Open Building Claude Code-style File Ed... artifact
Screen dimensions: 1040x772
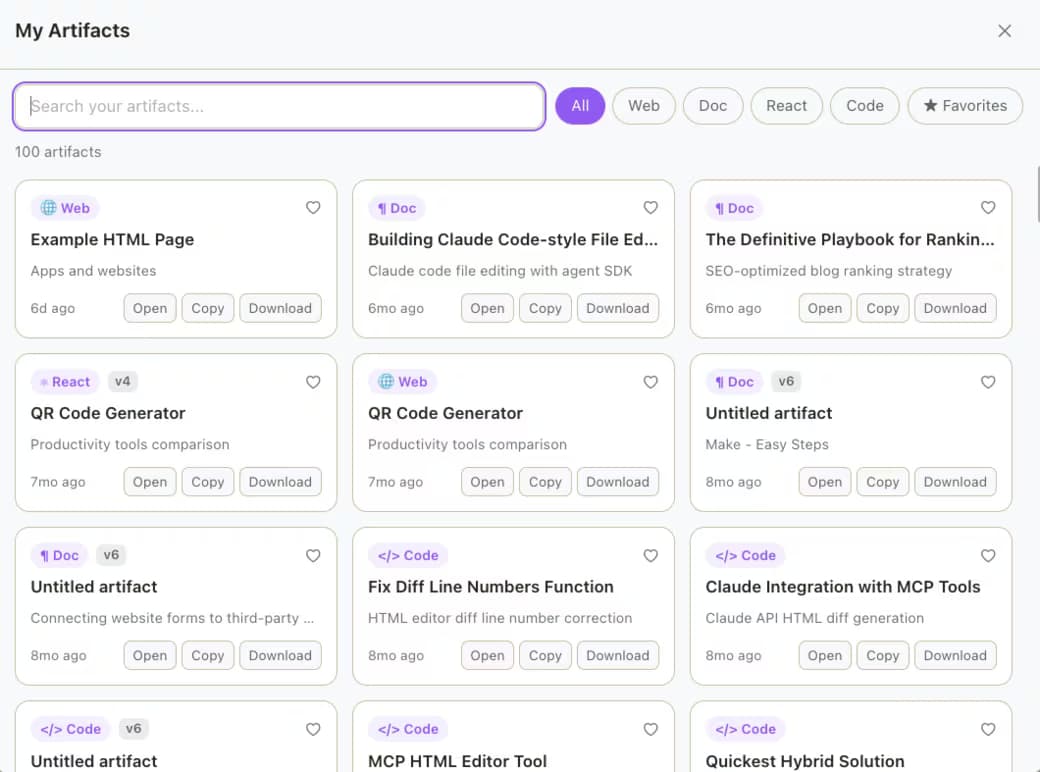(488, 308)
